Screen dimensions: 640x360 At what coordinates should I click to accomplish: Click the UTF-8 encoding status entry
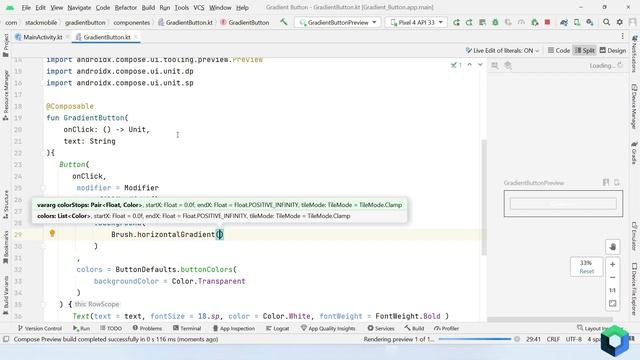[573, 339]
